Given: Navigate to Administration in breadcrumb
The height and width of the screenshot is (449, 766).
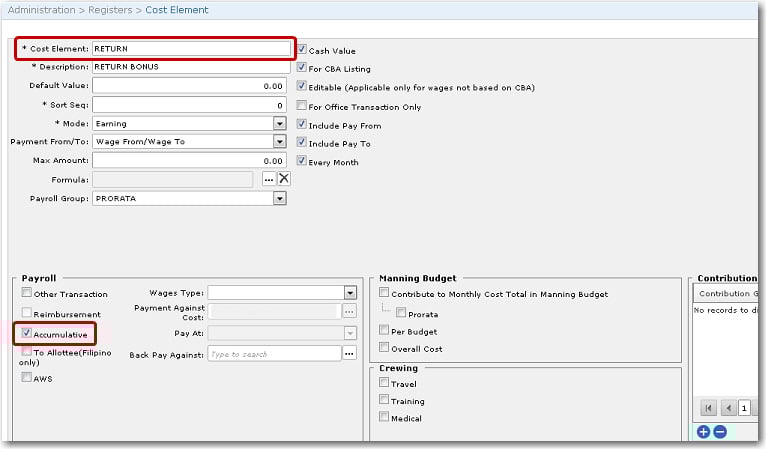Looking at the screenshot, I should tap(40, 10).
